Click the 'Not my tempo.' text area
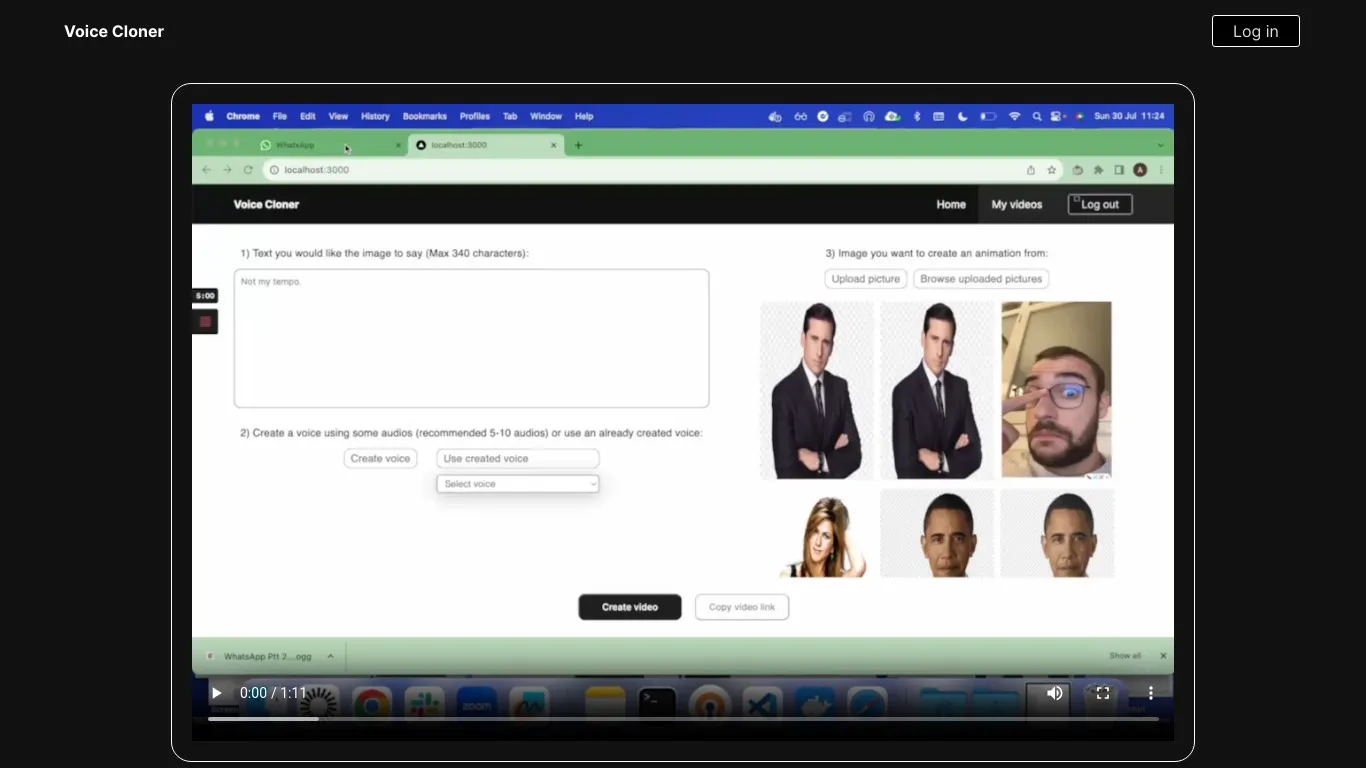The image size is (1366, 768). tap(472, 338)
